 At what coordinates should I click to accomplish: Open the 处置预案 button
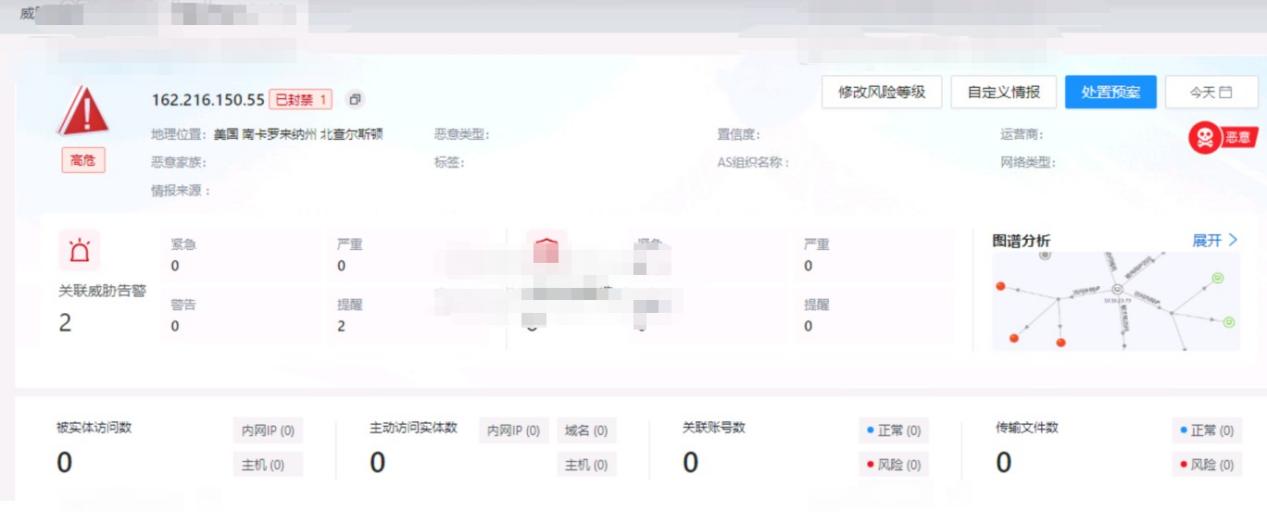pos(1110,92)
